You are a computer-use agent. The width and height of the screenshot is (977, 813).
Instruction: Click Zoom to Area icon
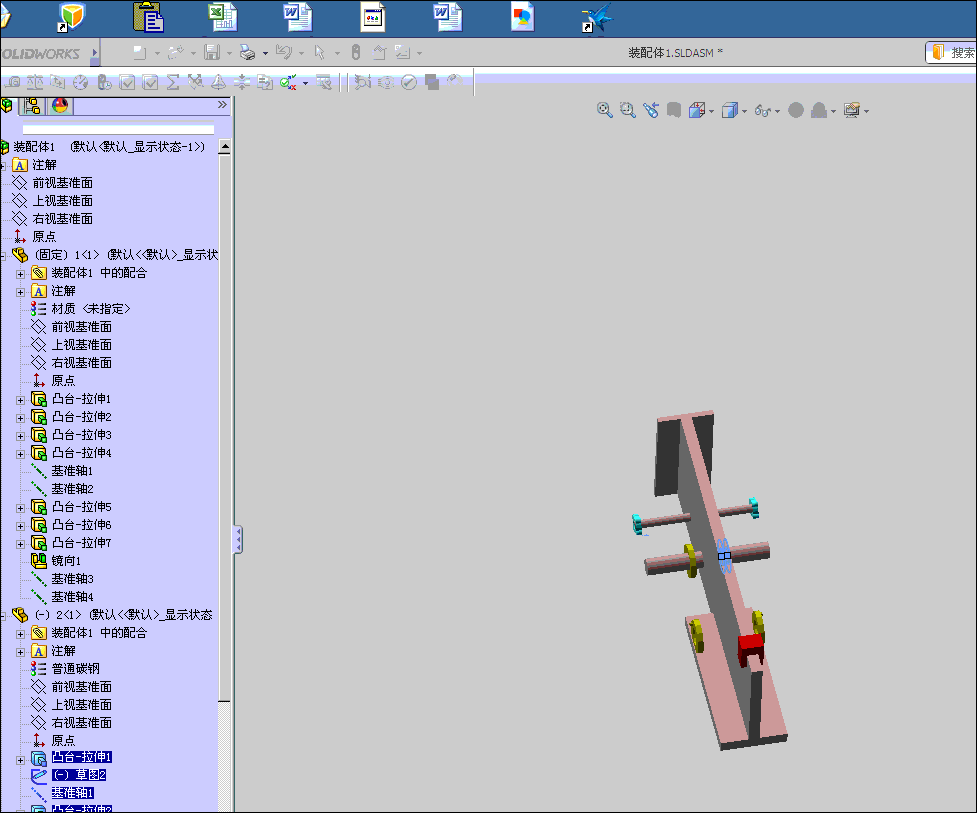[627, 110]
